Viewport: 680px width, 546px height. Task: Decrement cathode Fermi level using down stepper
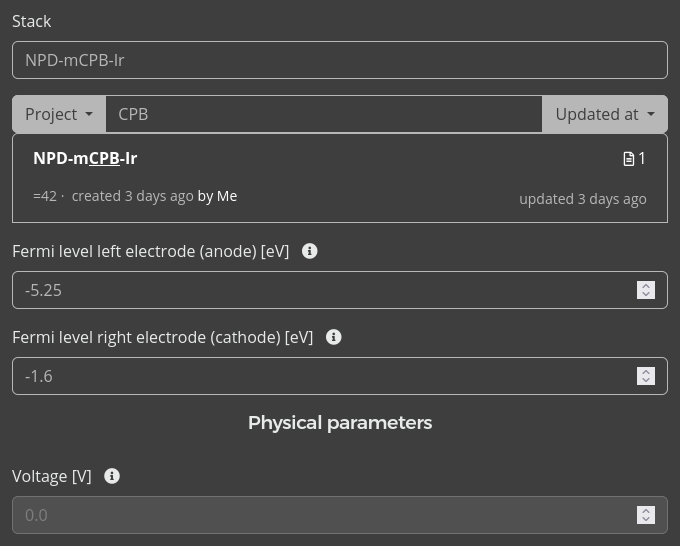646,381
